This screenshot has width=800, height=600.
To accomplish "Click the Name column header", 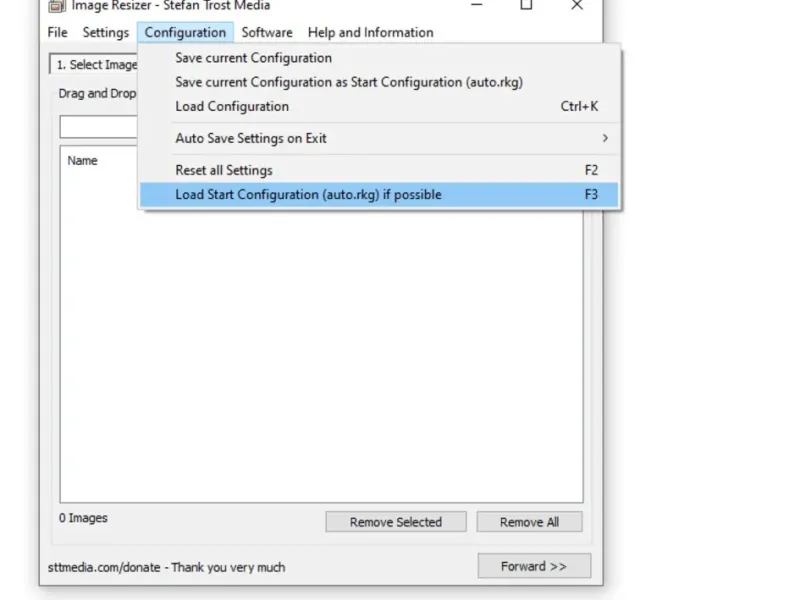I will [82, 161].
